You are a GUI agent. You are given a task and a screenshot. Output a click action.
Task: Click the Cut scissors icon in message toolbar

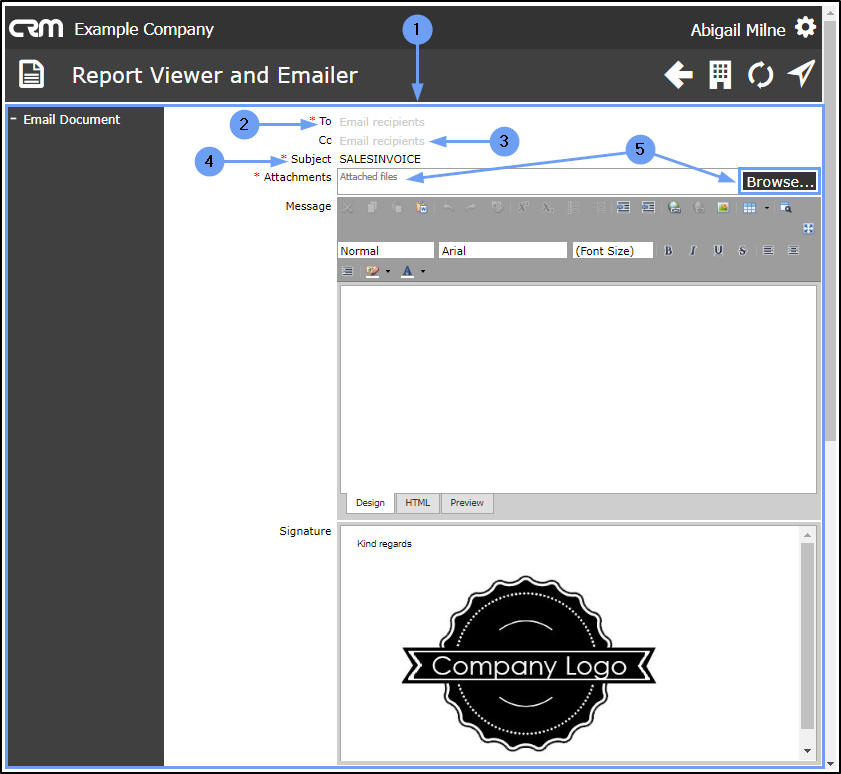(348, 208)
